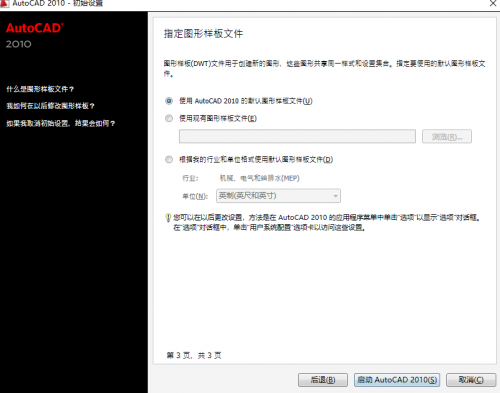Image resolution: width=500 pixels, height=393 pixels.
Task: Click the AutoCAD title bar app icon
Action: tap(4, 4)
